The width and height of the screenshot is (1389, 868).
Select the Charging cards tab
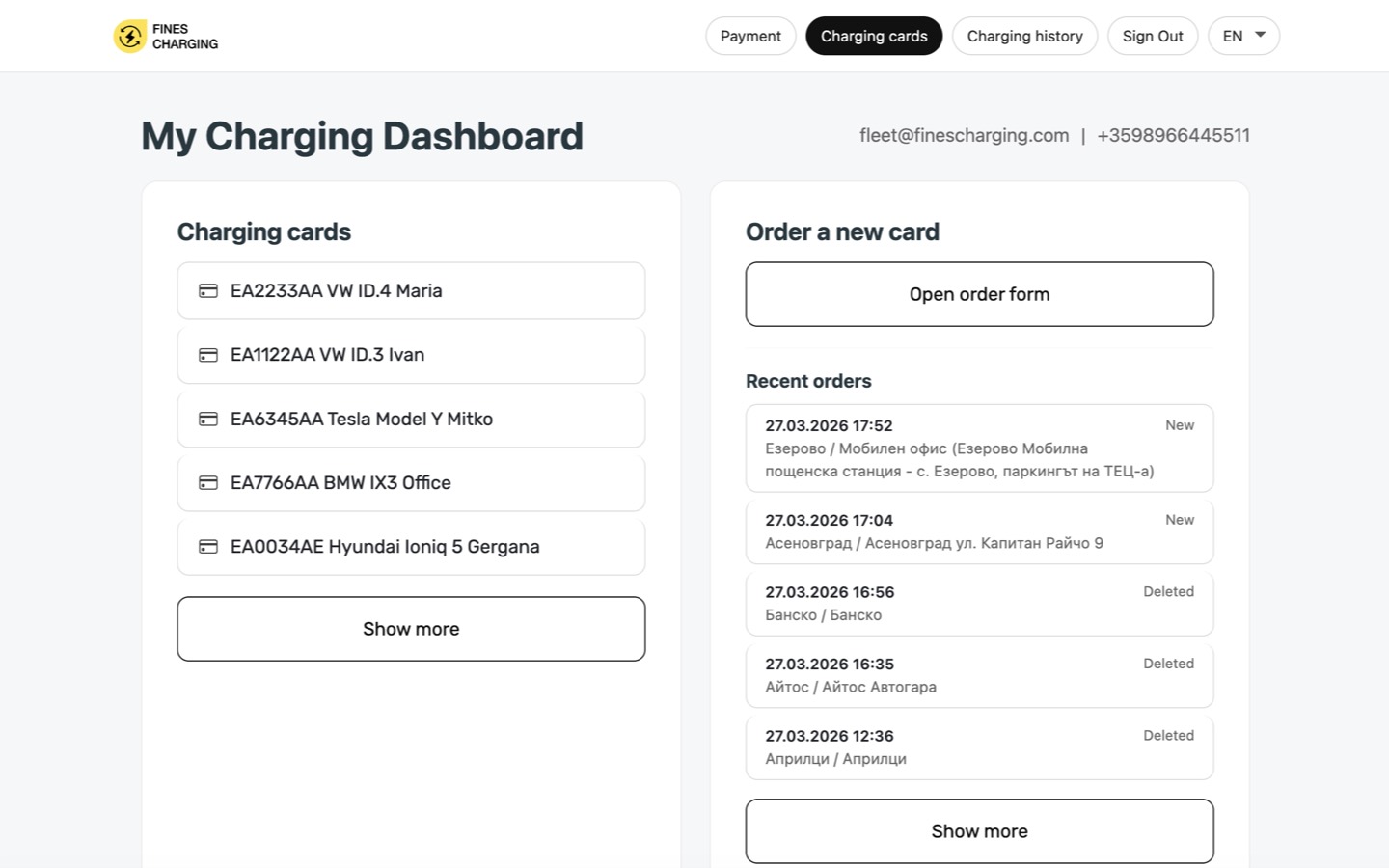pos(874,36)
